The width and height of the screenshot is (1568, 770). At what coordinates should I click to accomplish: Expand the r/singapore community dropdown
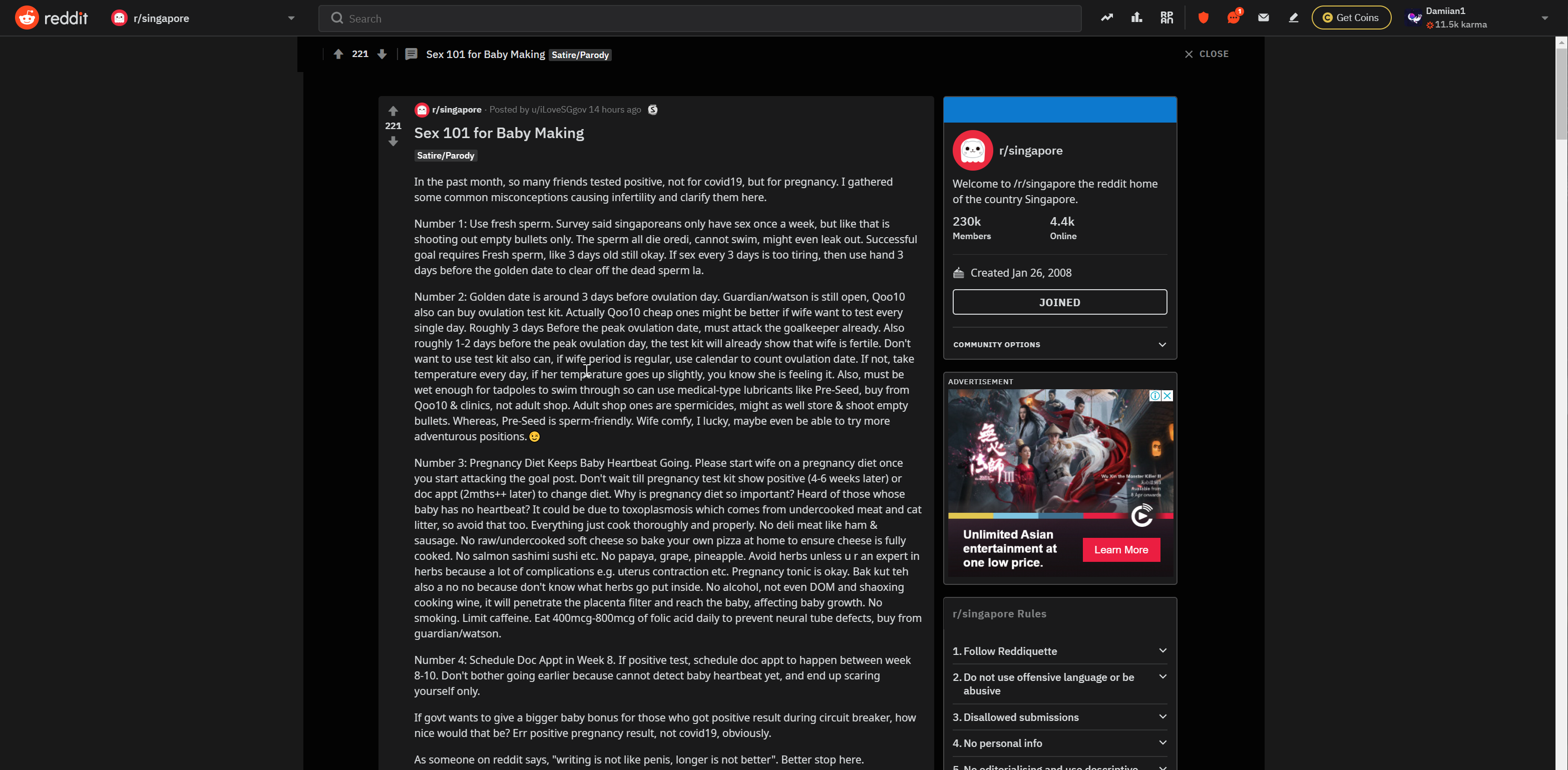tap(291, 18)
